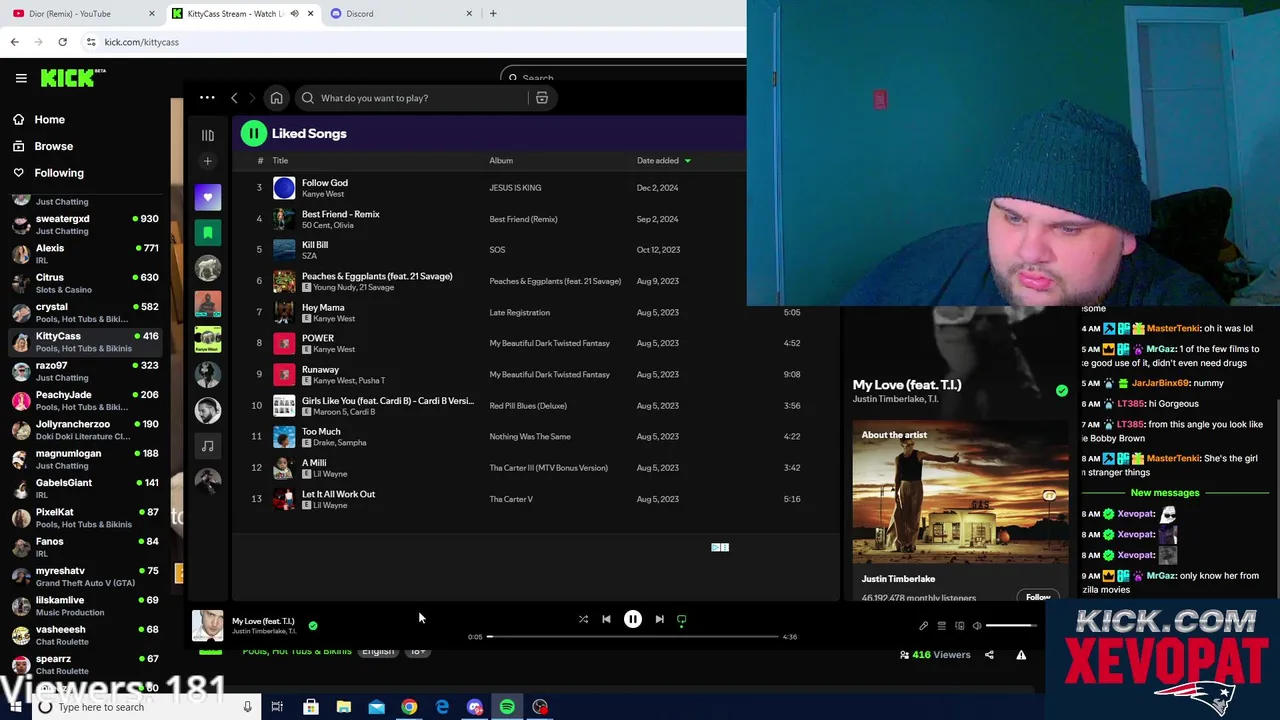Click the green Liked Songs pause button
Viewport: 1280px width, 720px height.
(x=254, y=133)
